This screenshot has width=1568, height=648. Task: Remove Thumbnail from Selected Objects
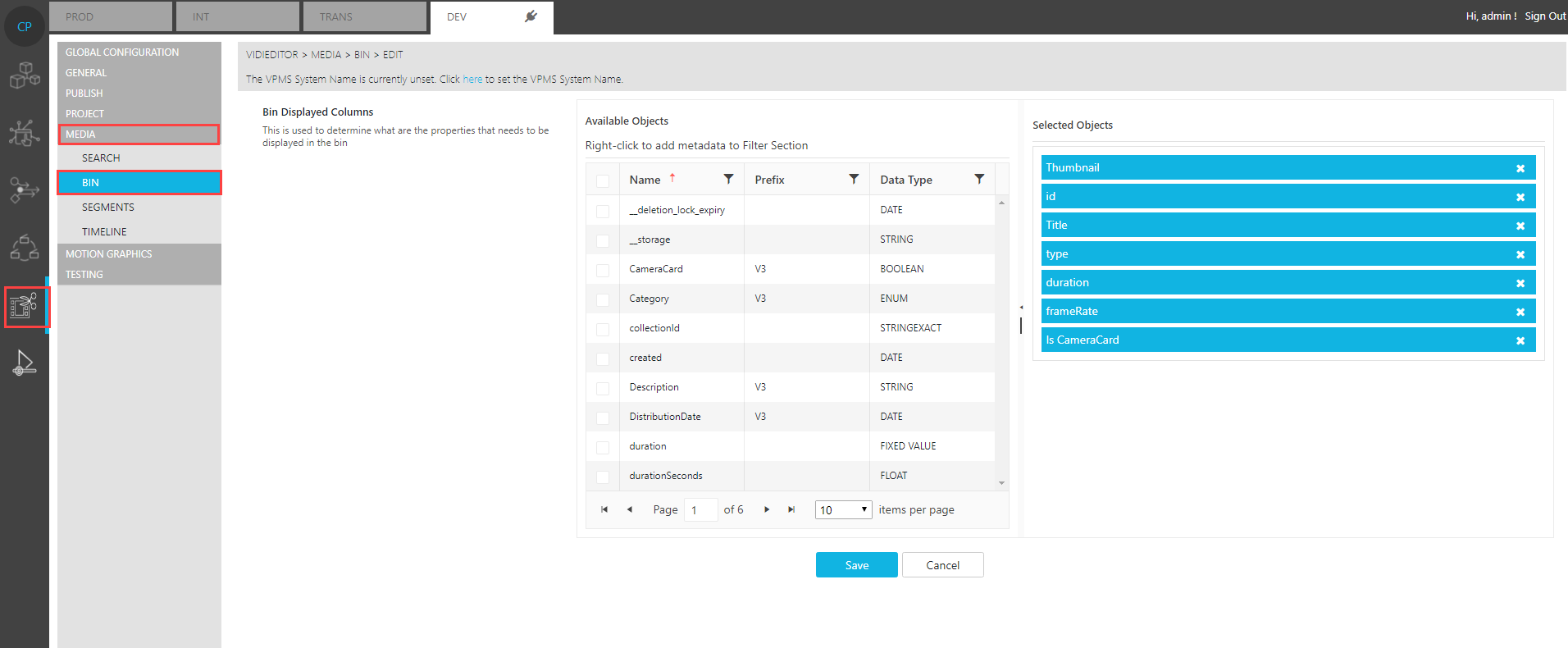[x=1520, y=168]
